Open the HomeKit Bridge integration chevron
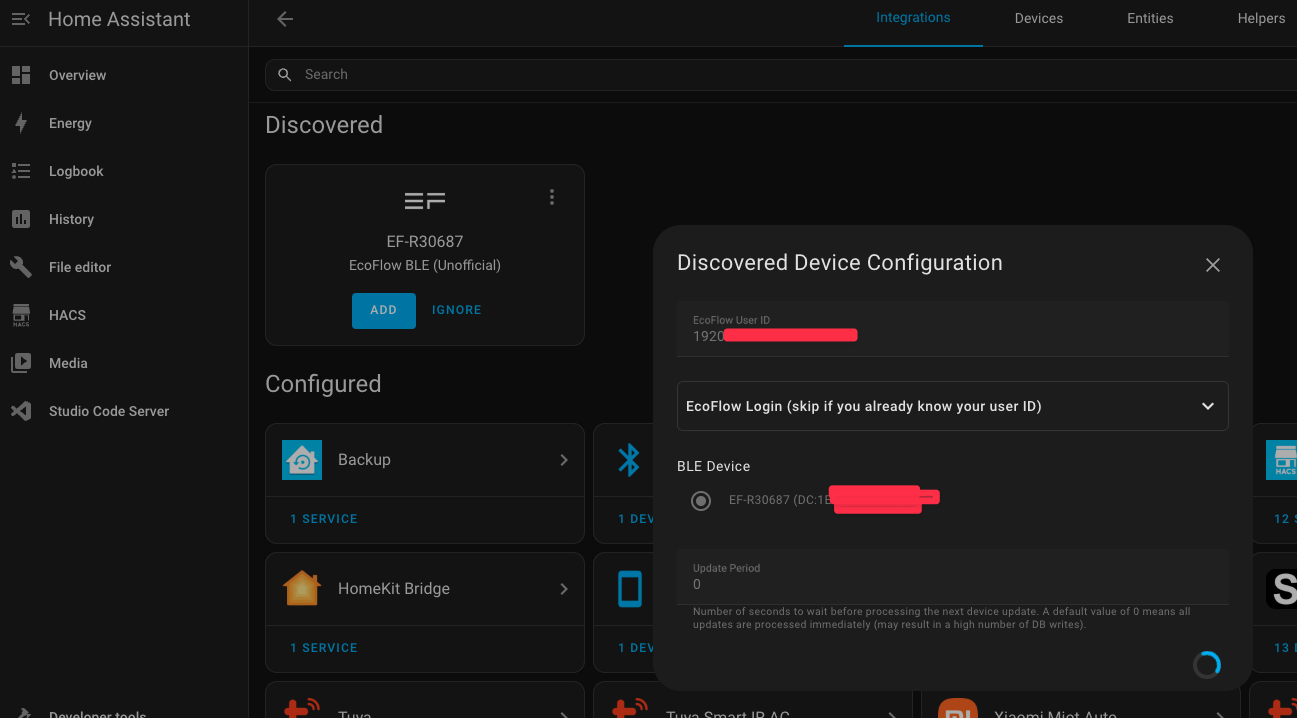1297x718 pixels. 564,589
